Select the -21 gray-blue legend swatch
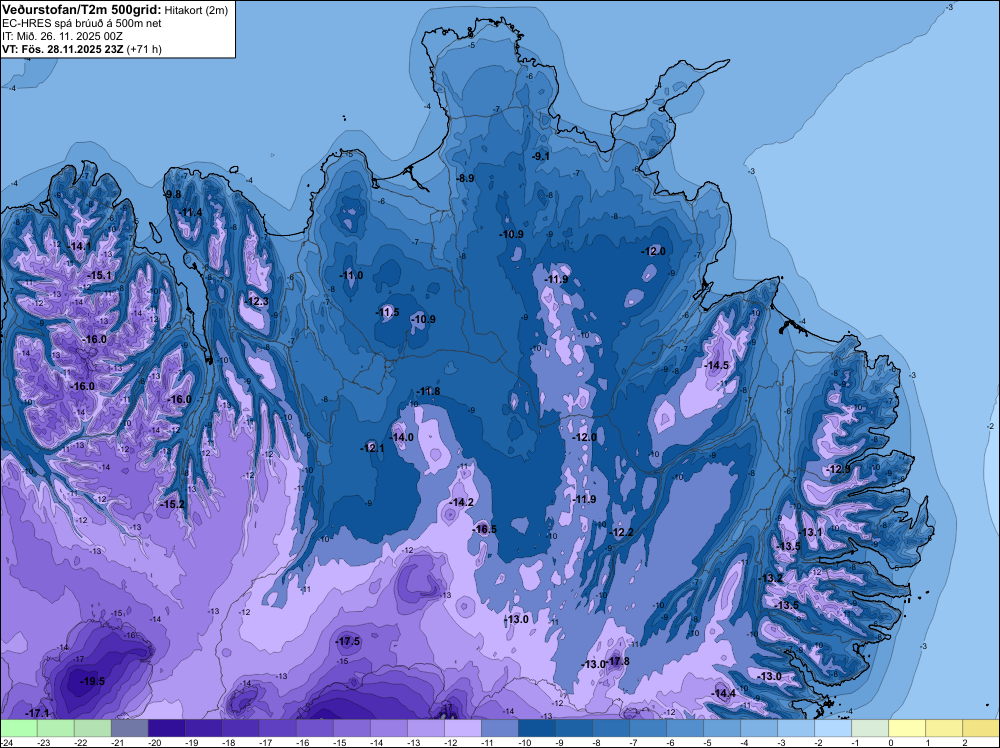The height and width of the screenshot is (748, 1000). click(x=129, y=728)
